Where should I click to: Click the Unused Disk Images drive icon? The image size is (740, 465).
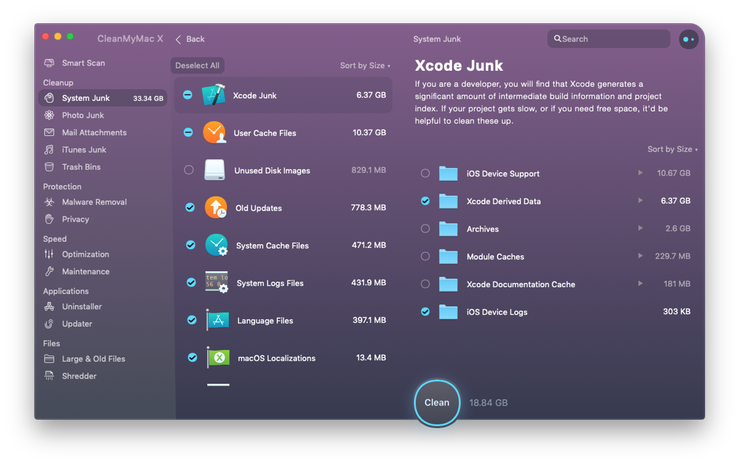[x=215, y=170]
